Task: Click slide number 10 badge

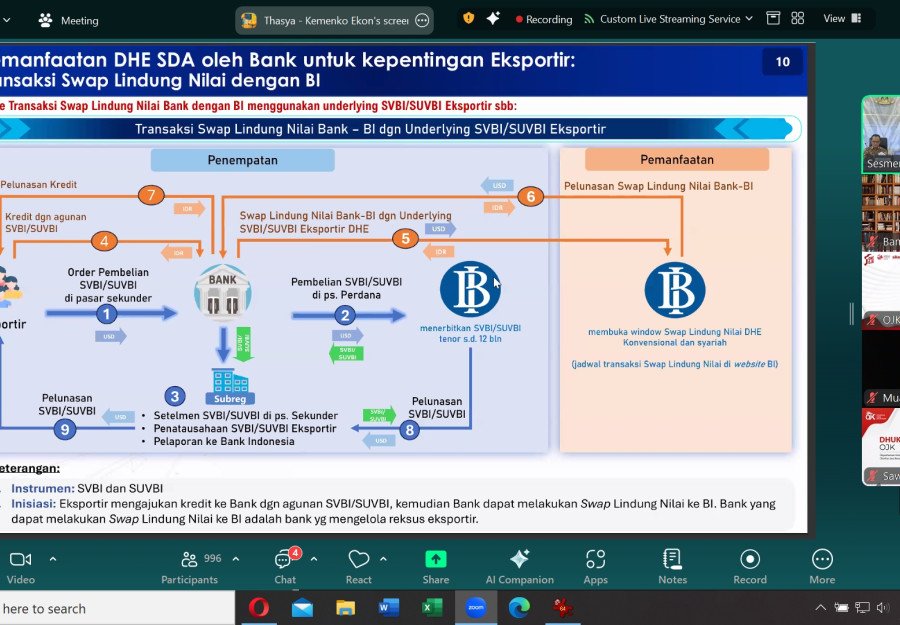Action: click(x=782, y=62)
